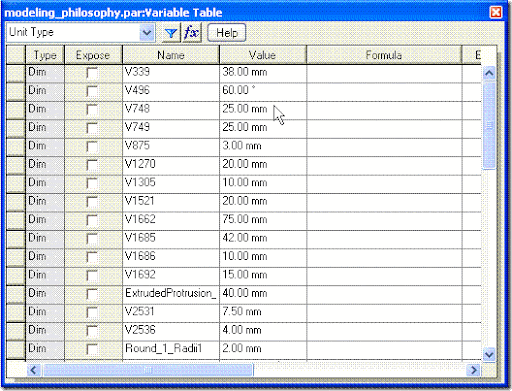Click the value 3.00 mm

[x=263, y=146]
